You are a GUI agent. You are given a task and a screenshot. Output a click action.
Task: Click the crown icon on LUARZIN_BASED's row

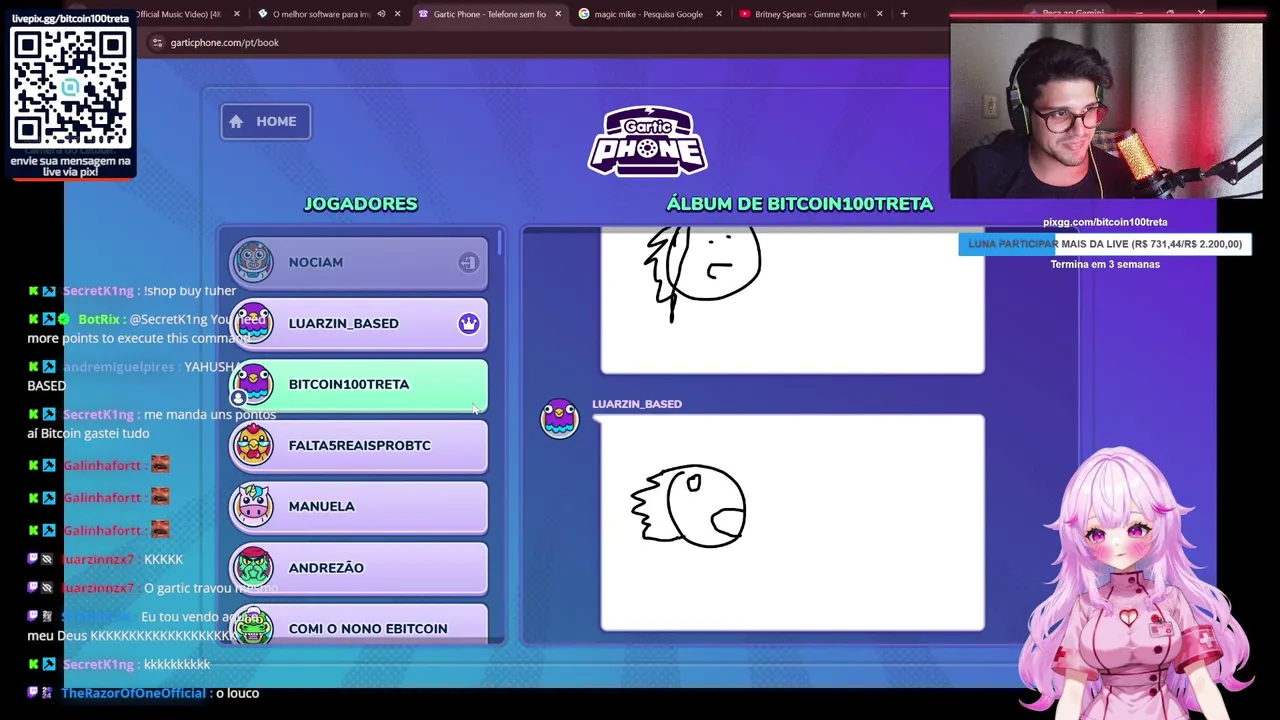click(468, 324)
